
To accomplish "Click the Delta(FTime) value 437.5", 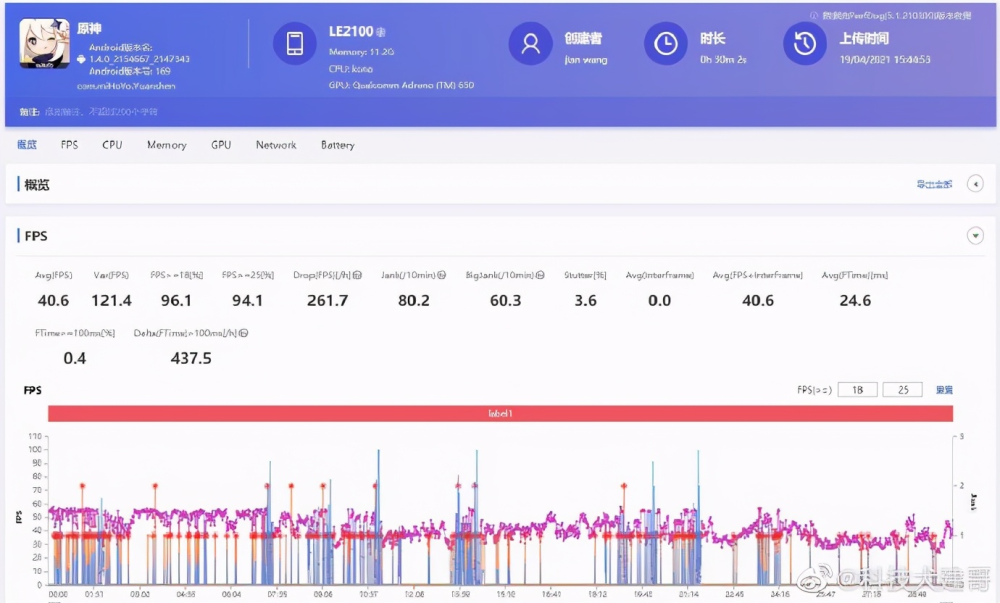I will tap(191, 358).
